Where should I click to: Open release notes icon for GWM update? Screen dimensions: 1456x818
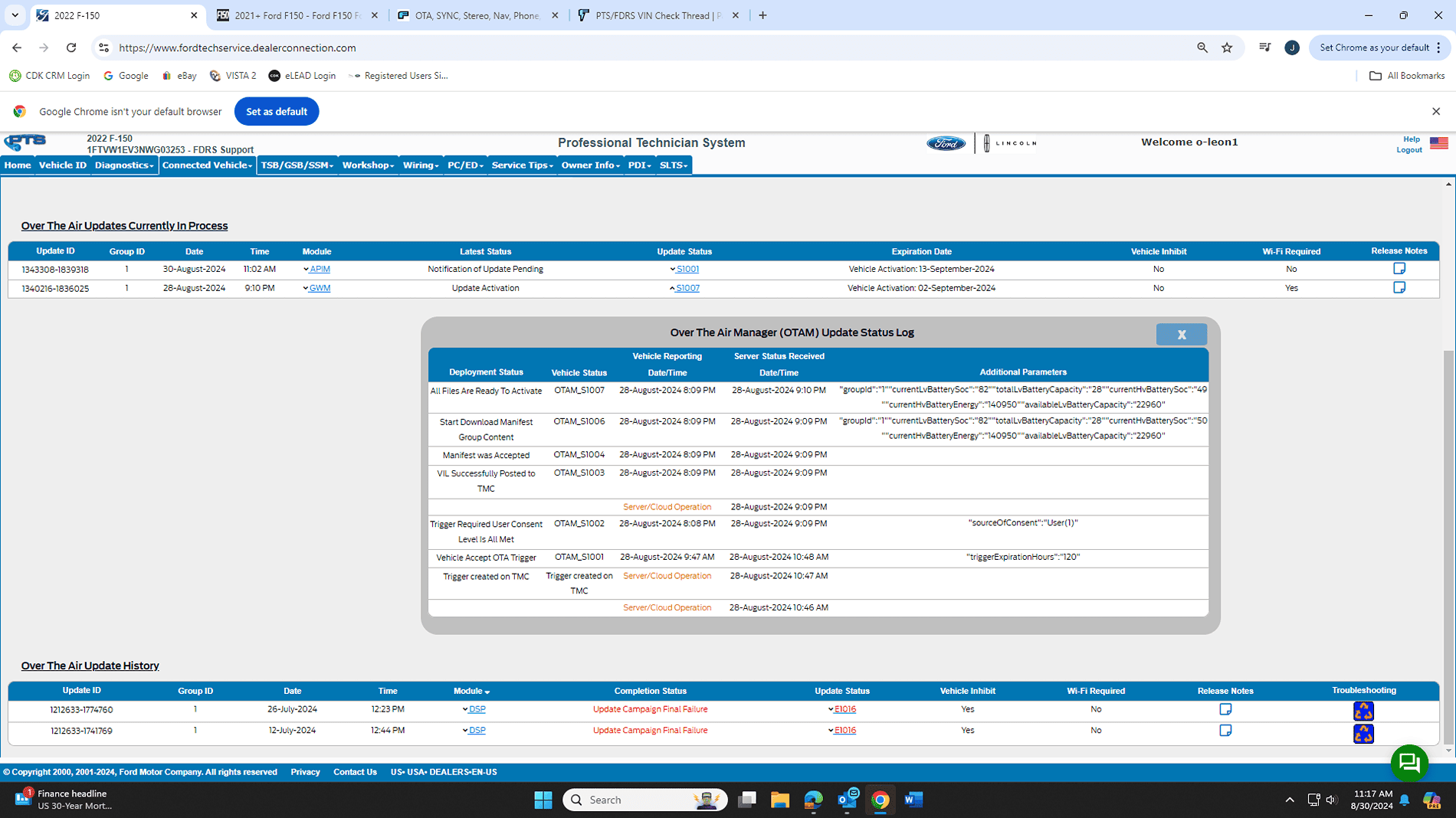point(1399,288)
